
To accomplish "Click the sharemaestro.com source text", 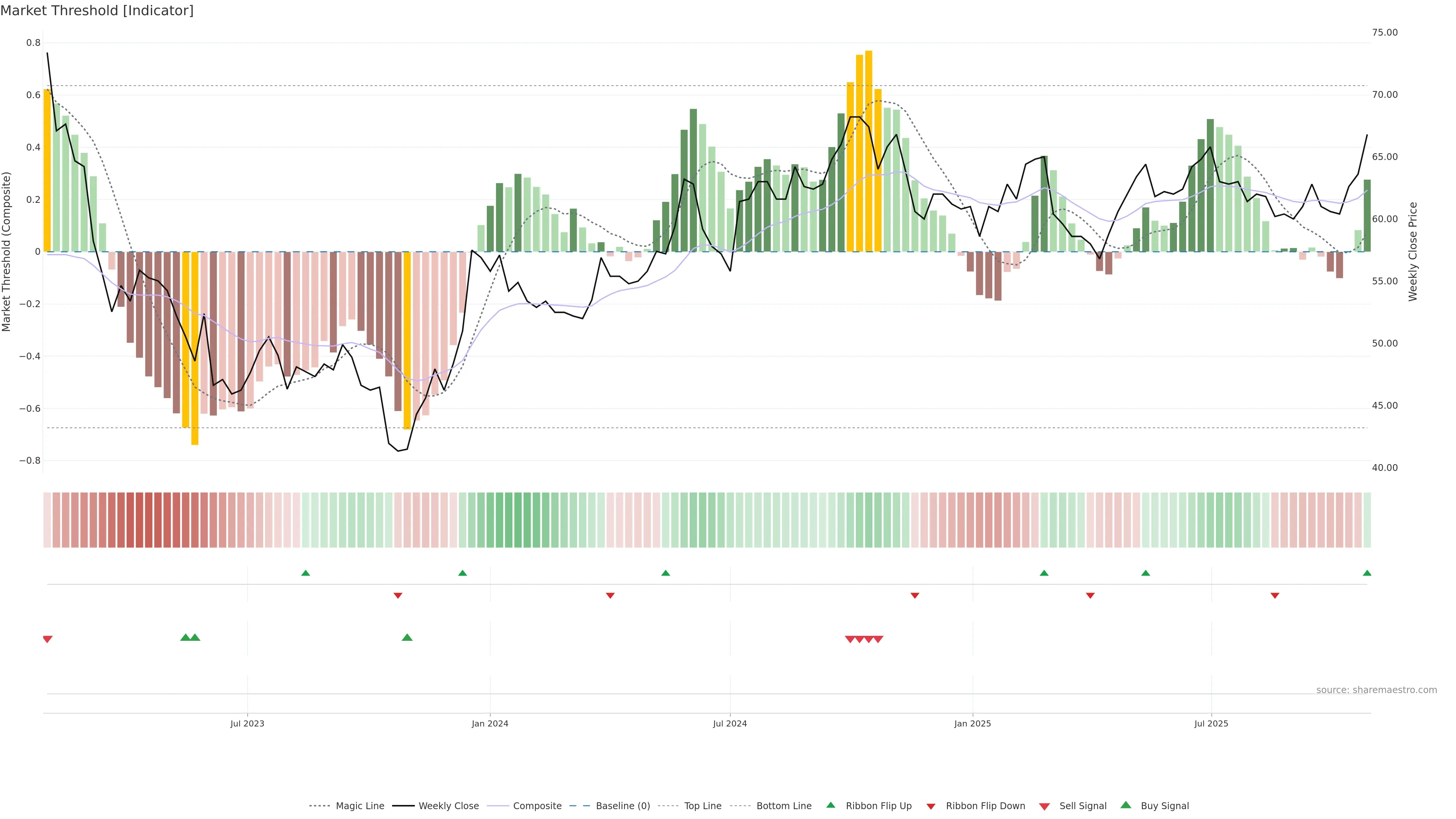I will pyautogui.click(x=1376, y=690).
